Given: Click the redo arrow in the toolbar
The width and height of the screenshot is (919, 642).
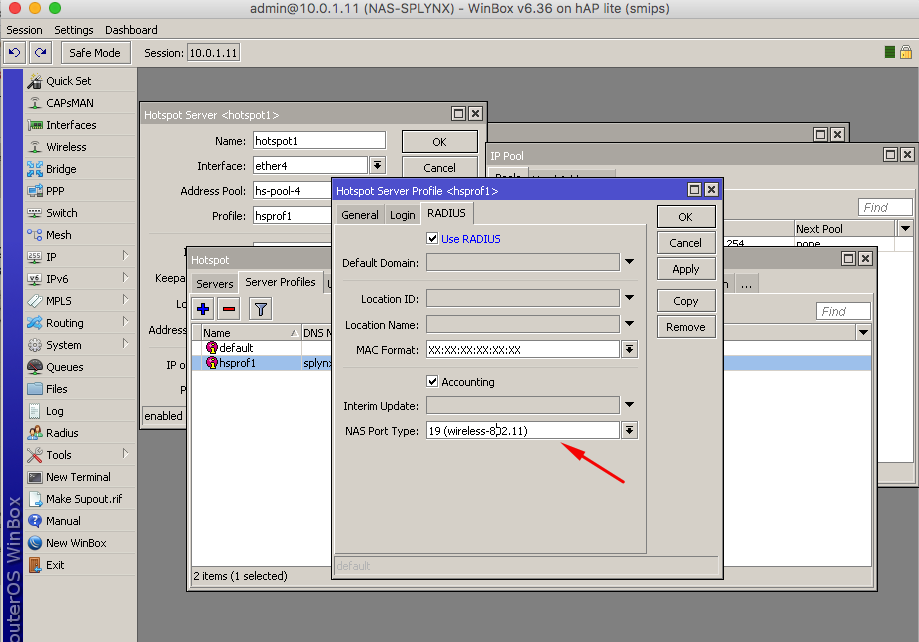Looking at the screenshot, I should [x=40, y=52].
